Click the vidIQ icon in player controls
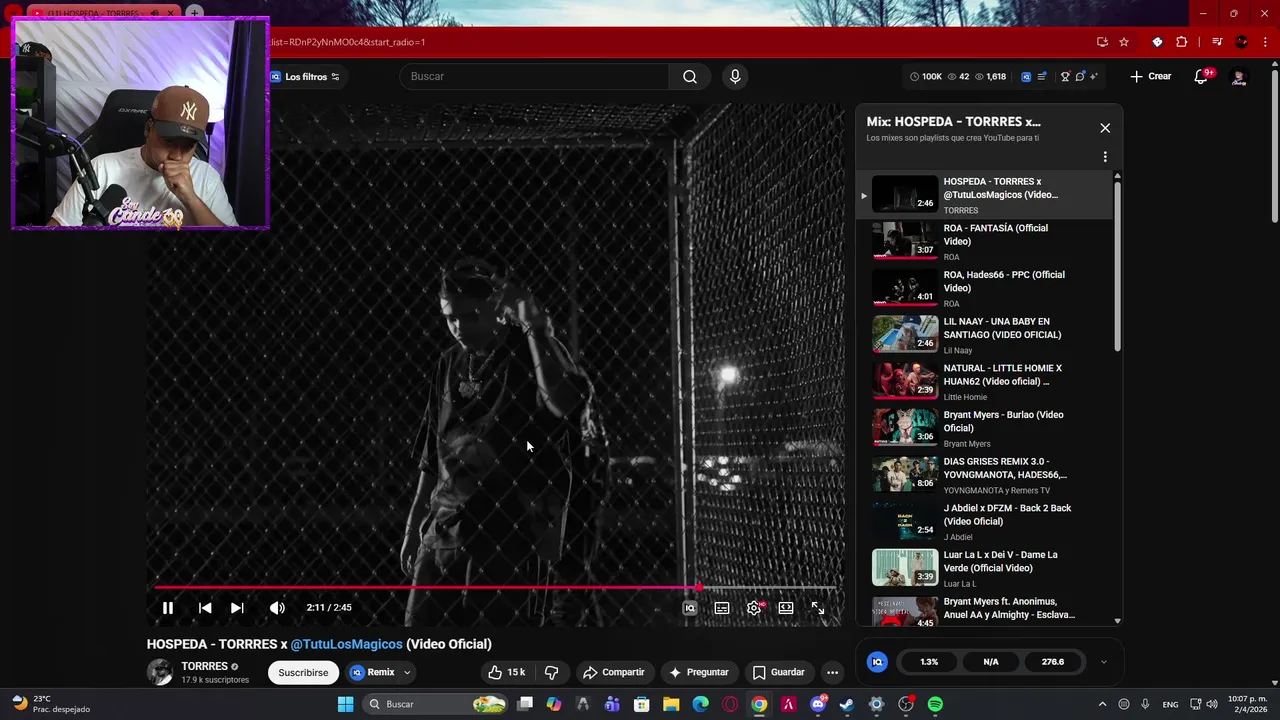 690,608
